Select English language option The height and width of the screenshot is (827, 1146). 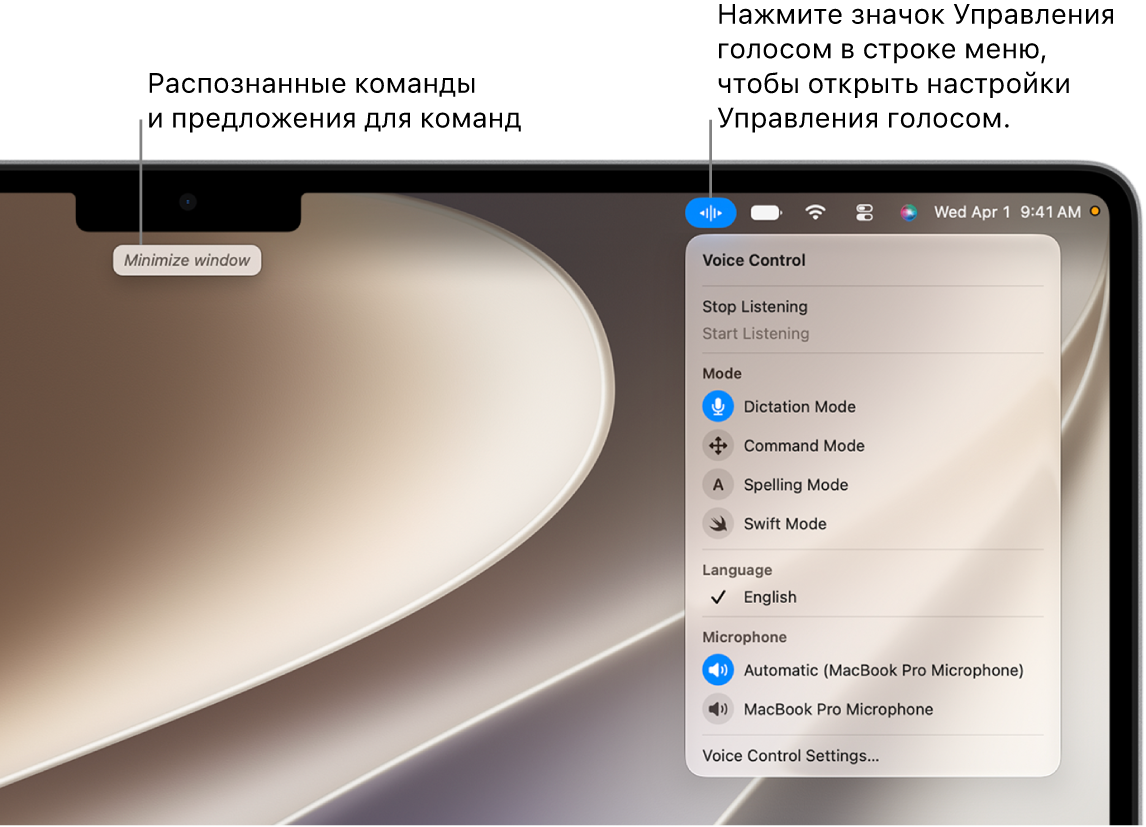(x=770, y=597)
